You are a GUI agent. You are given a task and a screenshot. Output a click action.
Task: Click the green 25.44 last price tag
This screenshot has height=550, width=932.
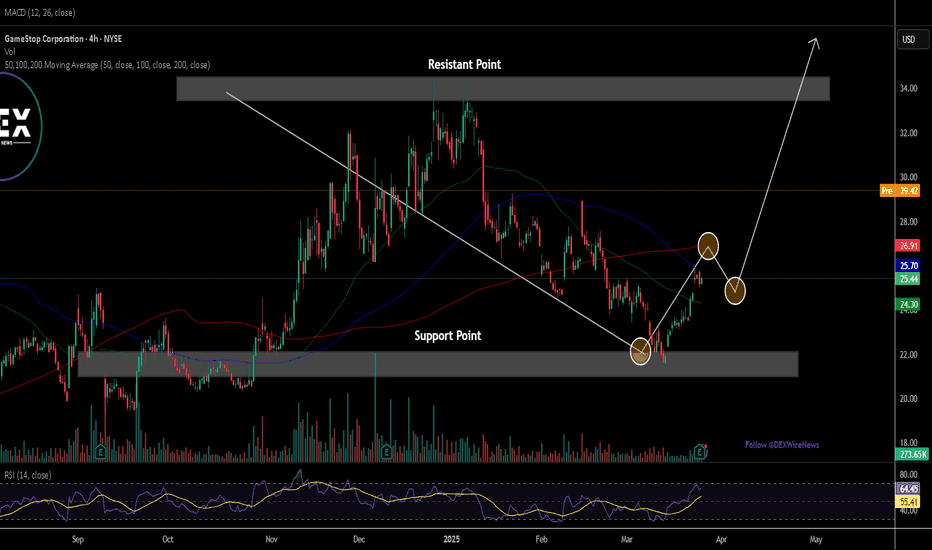point(908,279)
